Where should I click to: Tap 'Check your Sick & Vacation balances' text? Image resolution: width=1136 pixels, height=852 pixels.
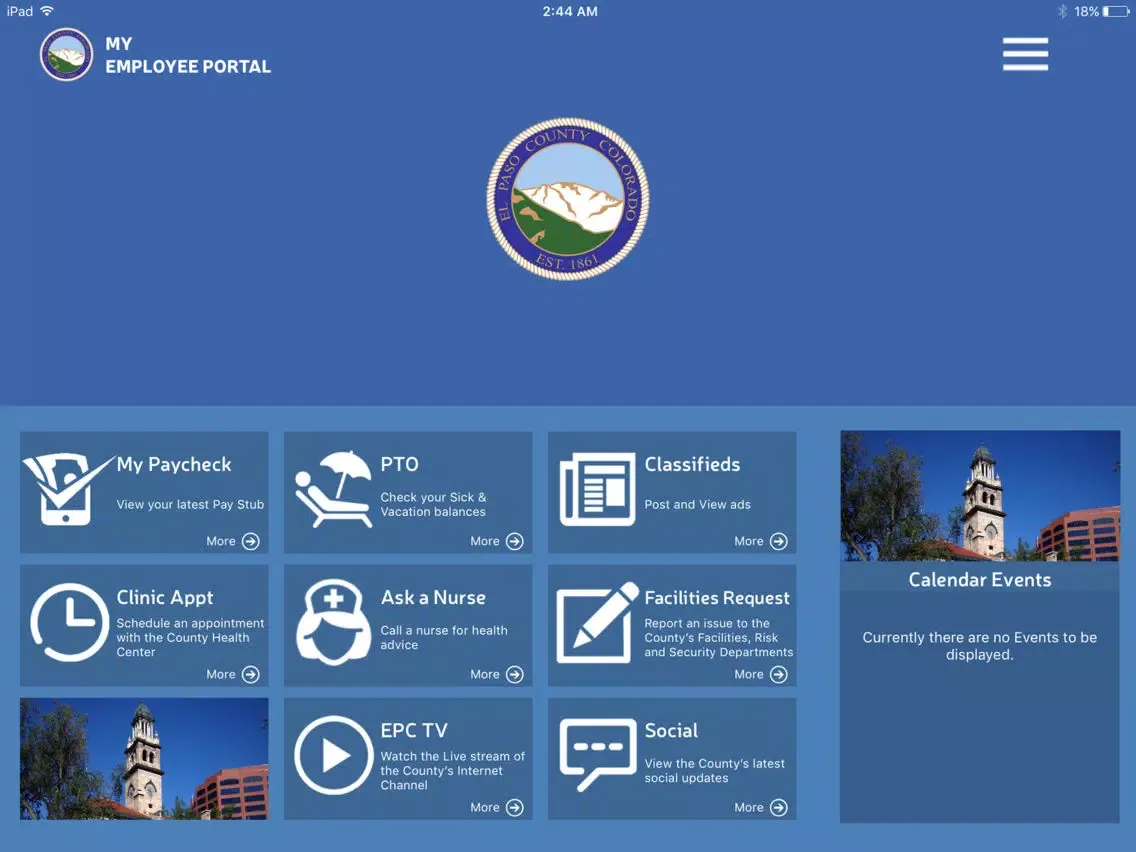tap(433, 504)
